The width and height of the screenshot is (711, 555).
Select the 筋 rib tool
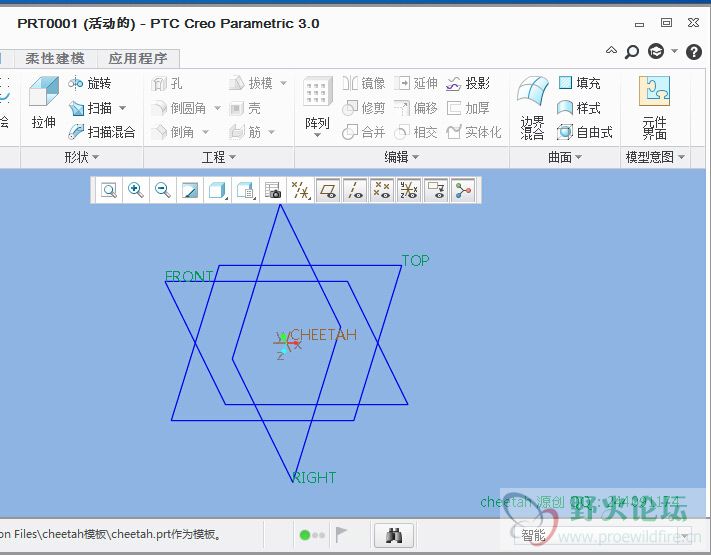245,132
